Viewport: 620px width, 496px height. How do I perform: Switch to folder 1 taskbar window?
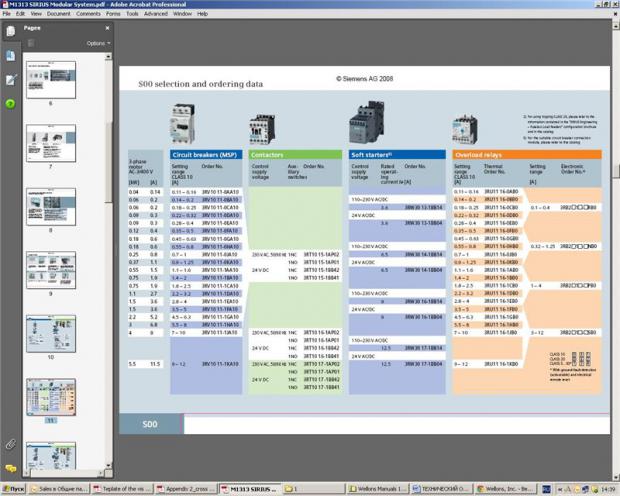(x=313, y=489)
